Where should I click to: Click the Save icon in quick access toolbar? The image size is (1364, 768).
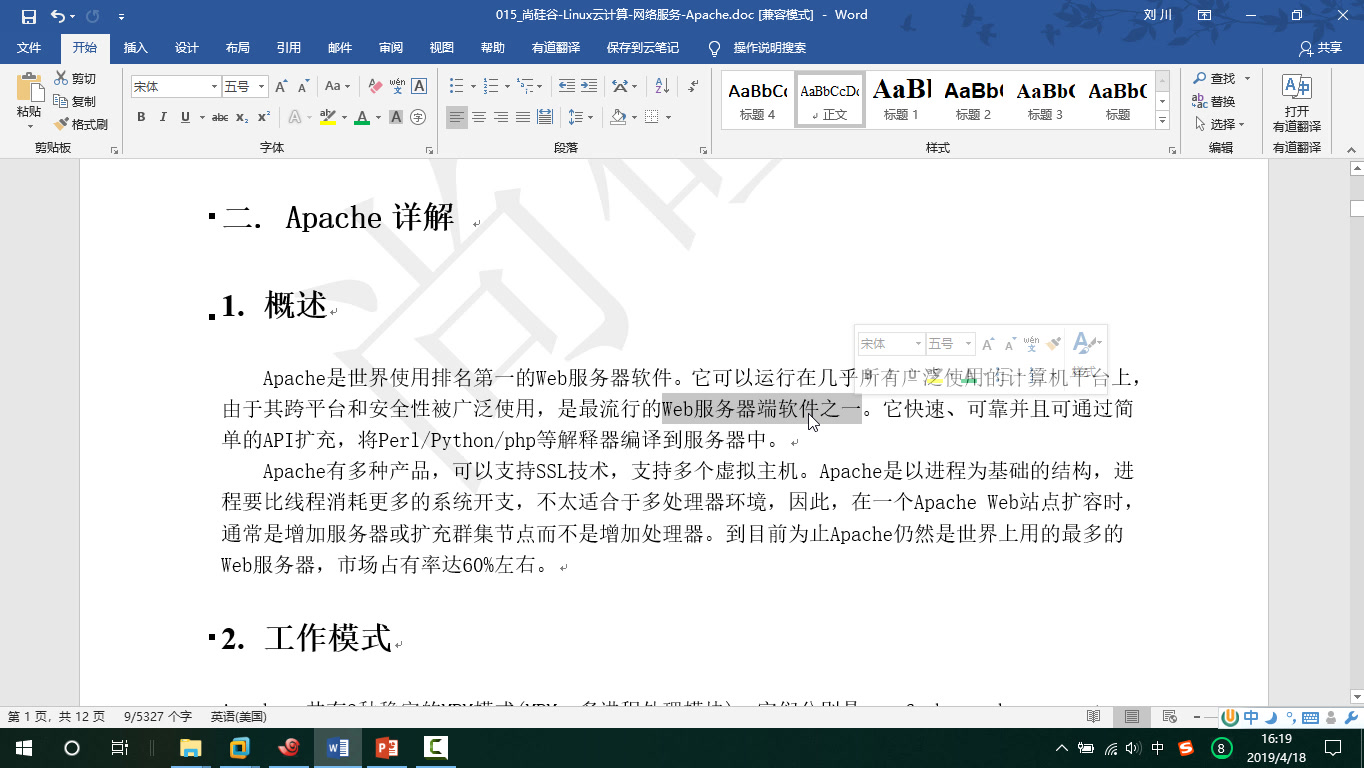point(28,16)
